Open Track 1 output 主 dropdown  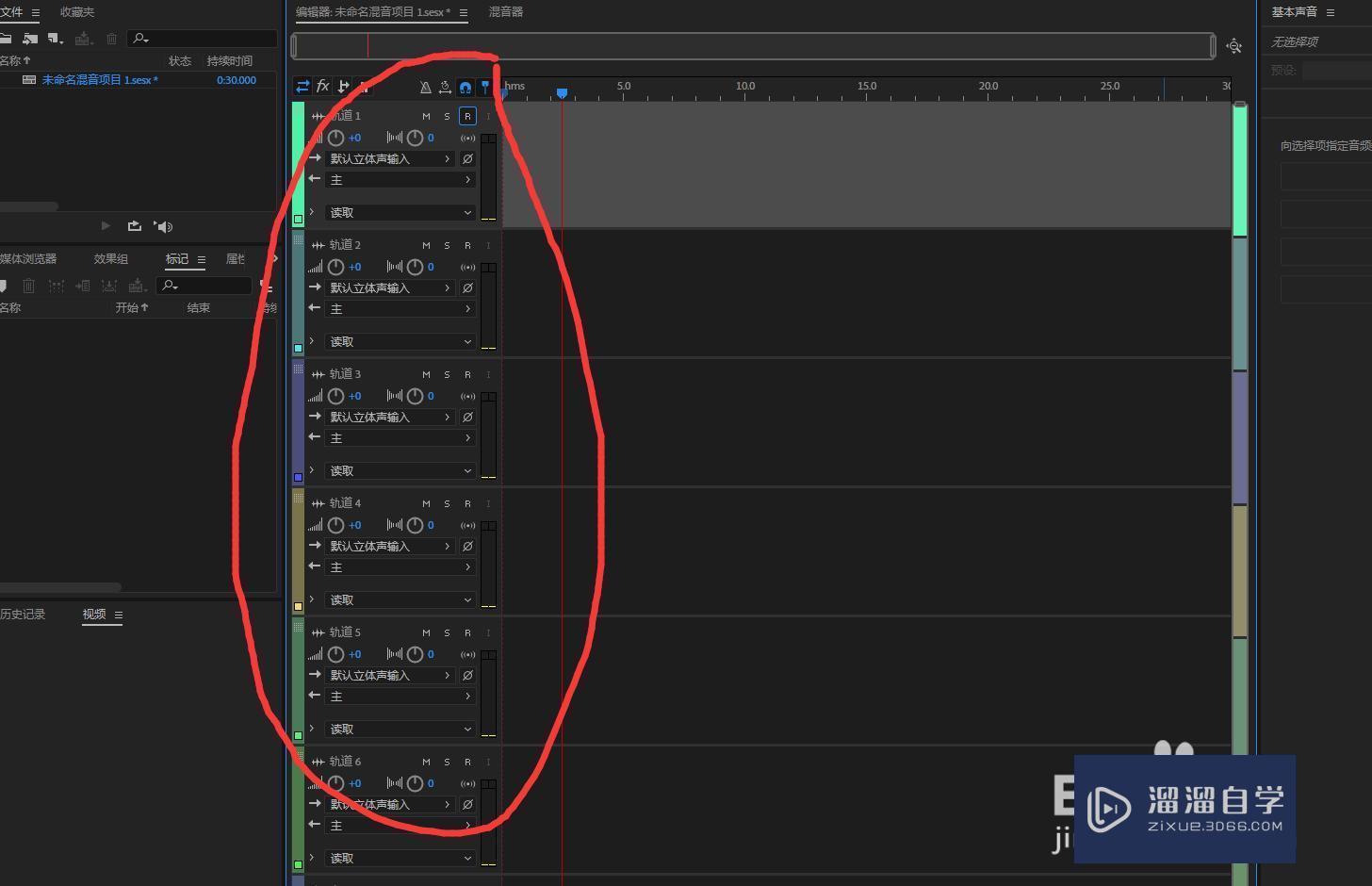coord(400,180)
